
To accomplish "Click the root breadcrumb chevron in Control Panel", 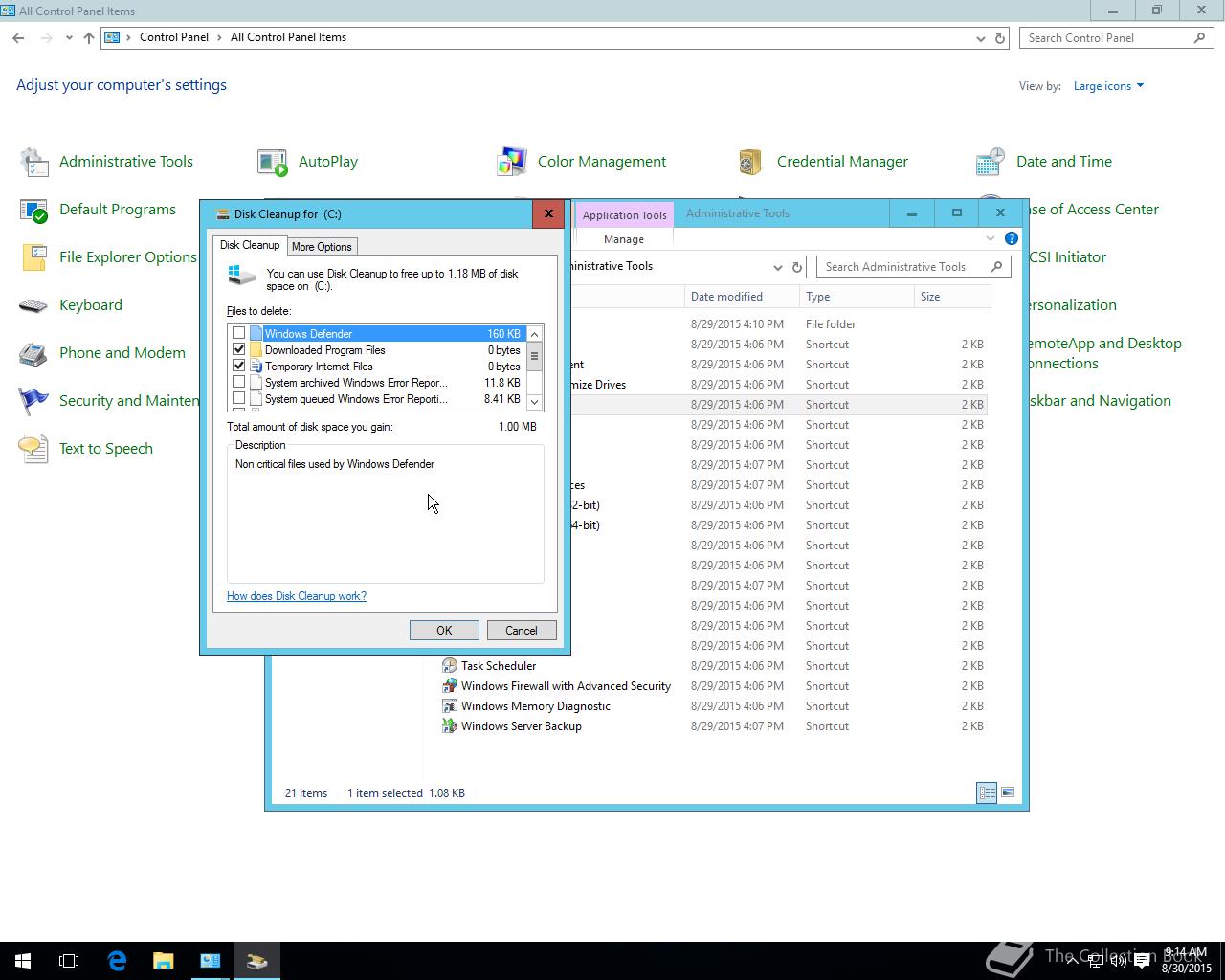I will [128, 38].
